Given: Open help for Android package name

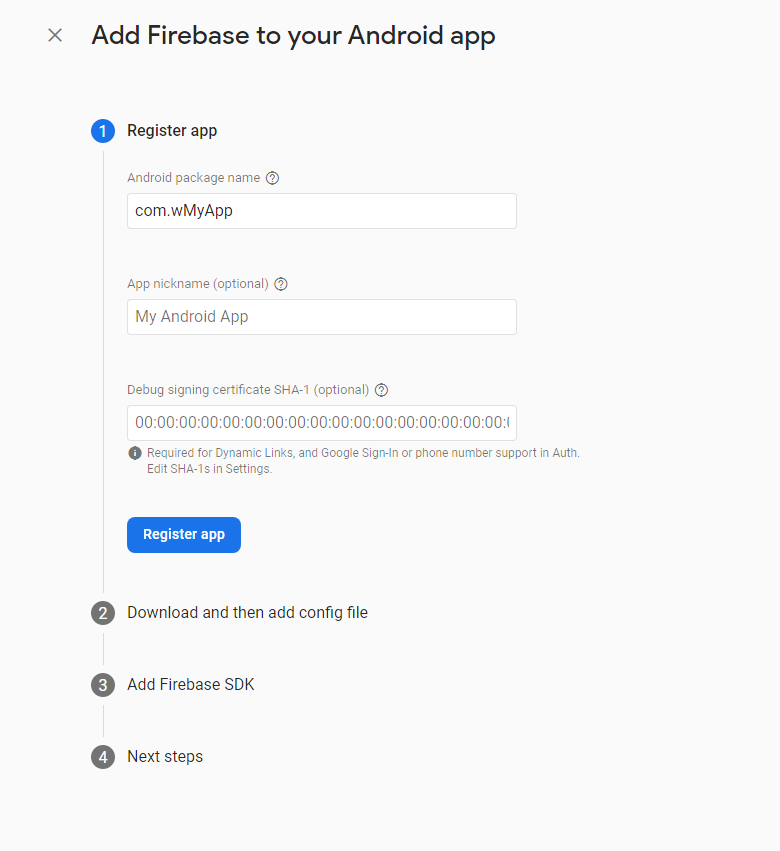Looking at the screenshot, I should 273,178.
